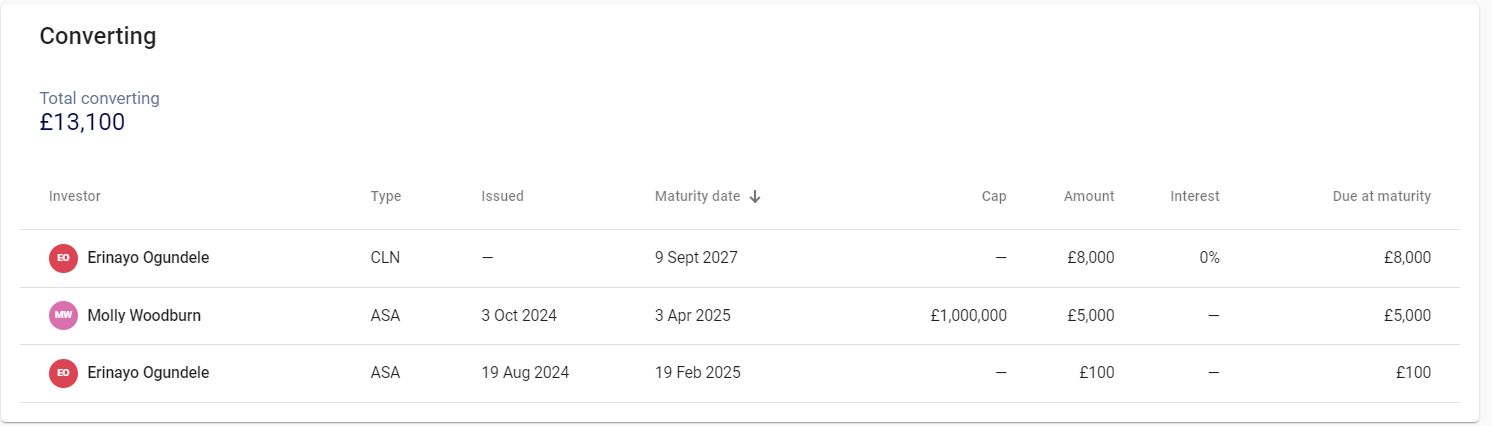The height and width of the screenshot is (426, 1492).
Task: Click the EO avatar in the CLN row
Action: point(63,258)
